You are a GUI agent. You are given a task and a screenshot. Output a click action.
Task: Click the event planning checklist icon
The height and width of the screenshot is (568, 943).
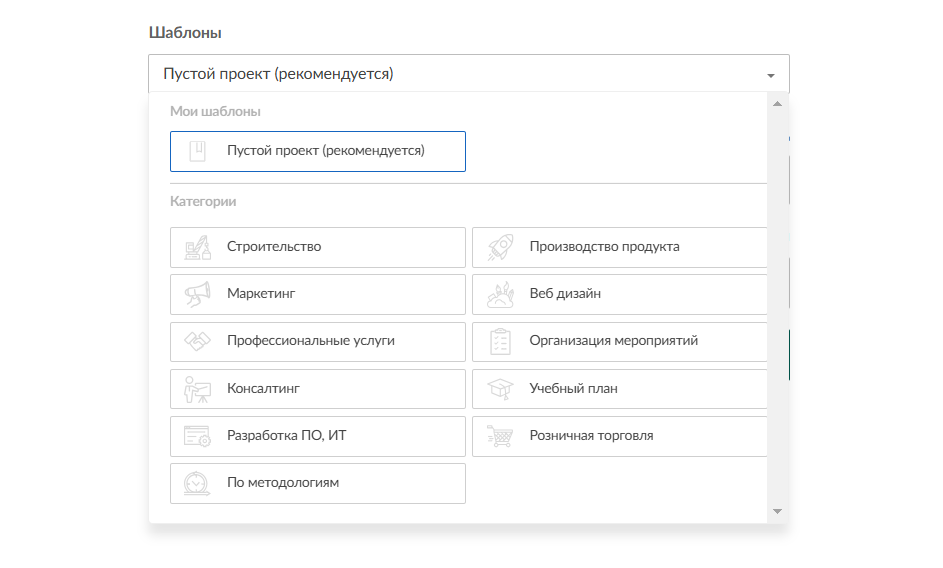click(x=500, y=341)
